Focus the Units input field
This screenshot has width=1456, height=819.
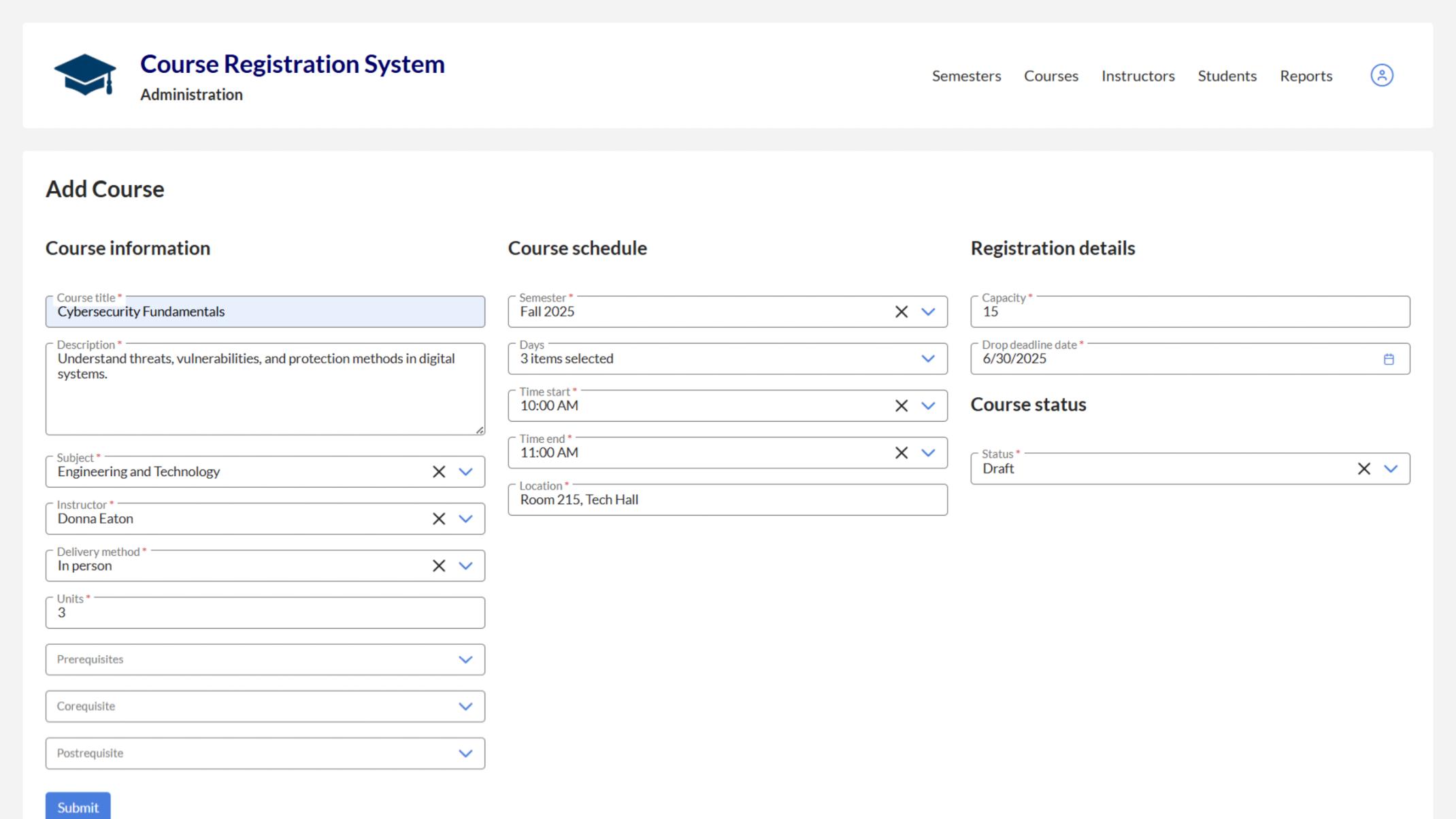(265, 612)
